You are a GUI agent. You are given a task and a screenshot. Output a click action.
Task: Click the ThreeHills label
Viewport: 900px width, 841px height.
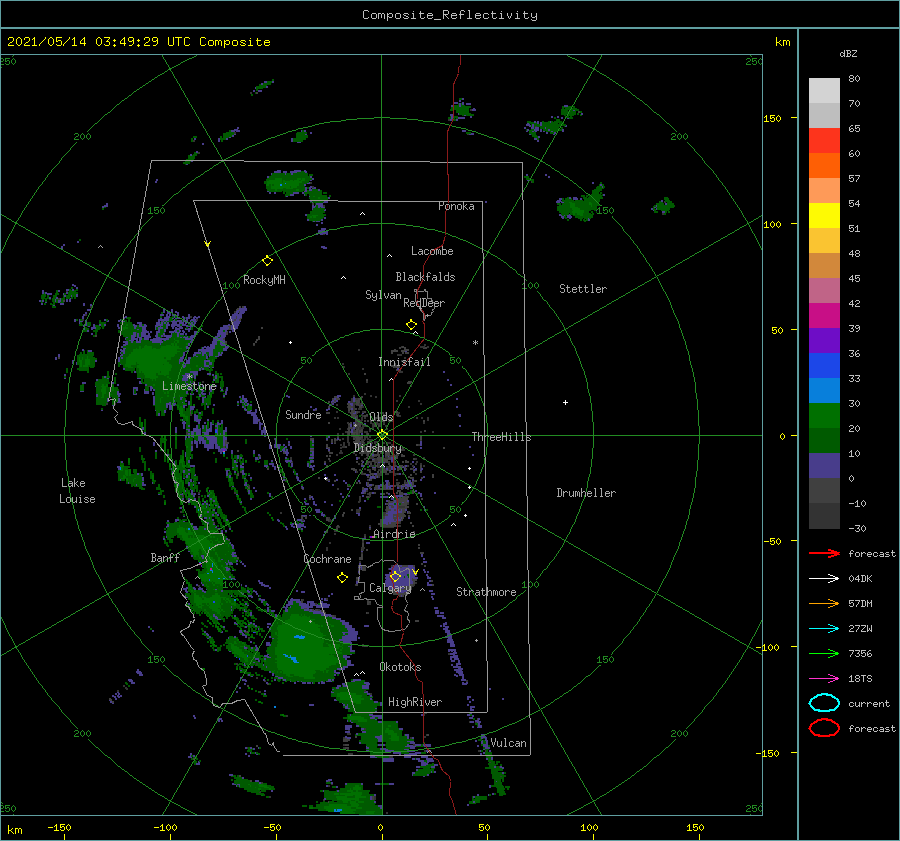point(501,437)
